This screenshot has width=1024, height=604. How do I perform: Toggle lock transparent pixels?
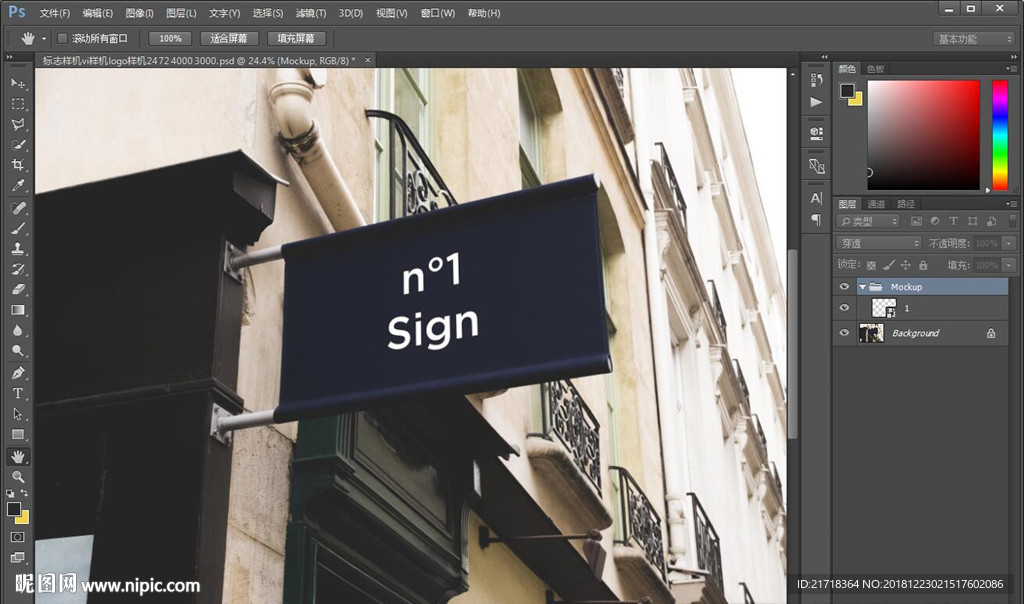pyautogui.click(x=871, y=265)
